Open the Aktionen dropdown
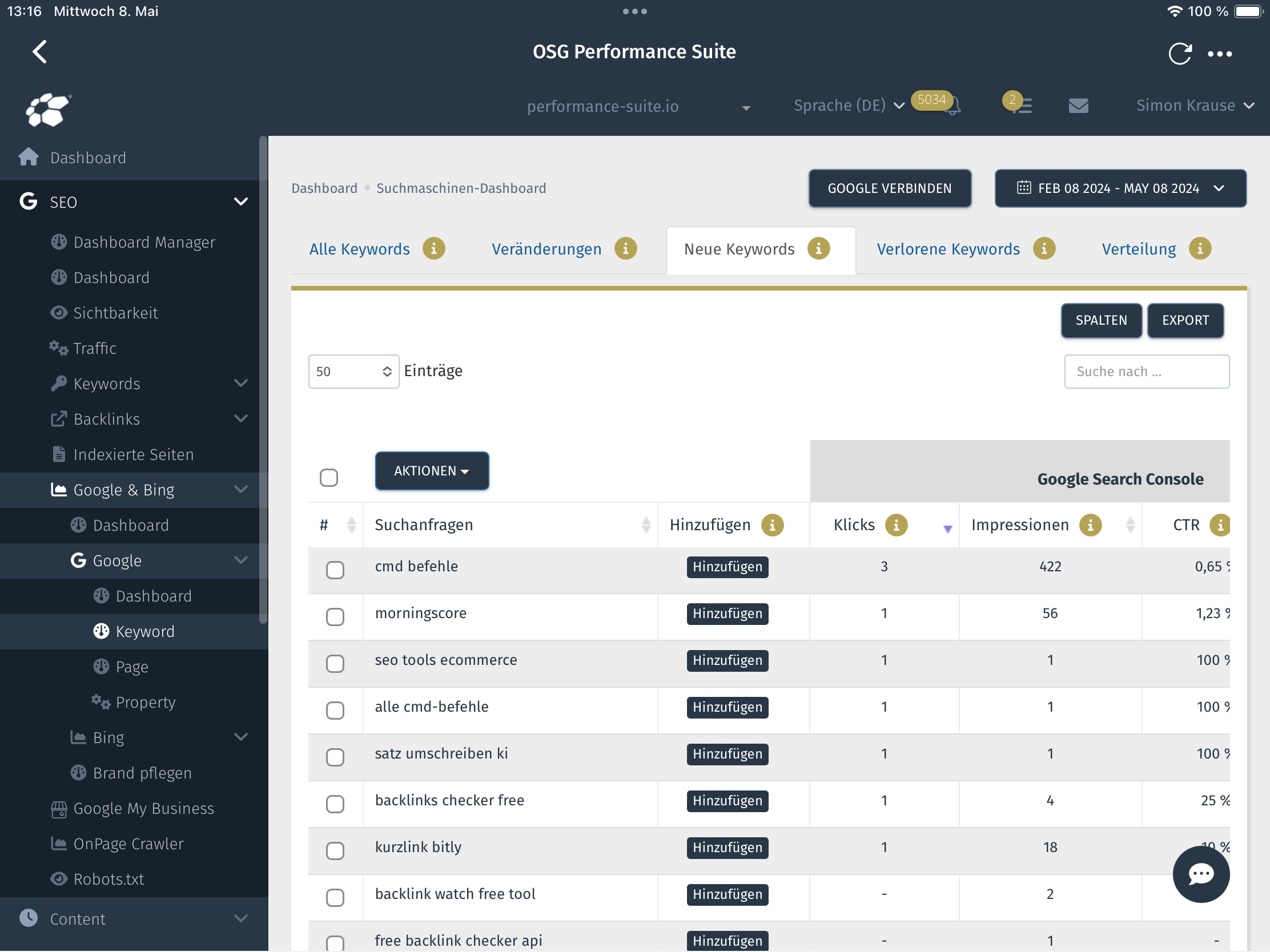1270x952 pixels. tap(432, 471)
